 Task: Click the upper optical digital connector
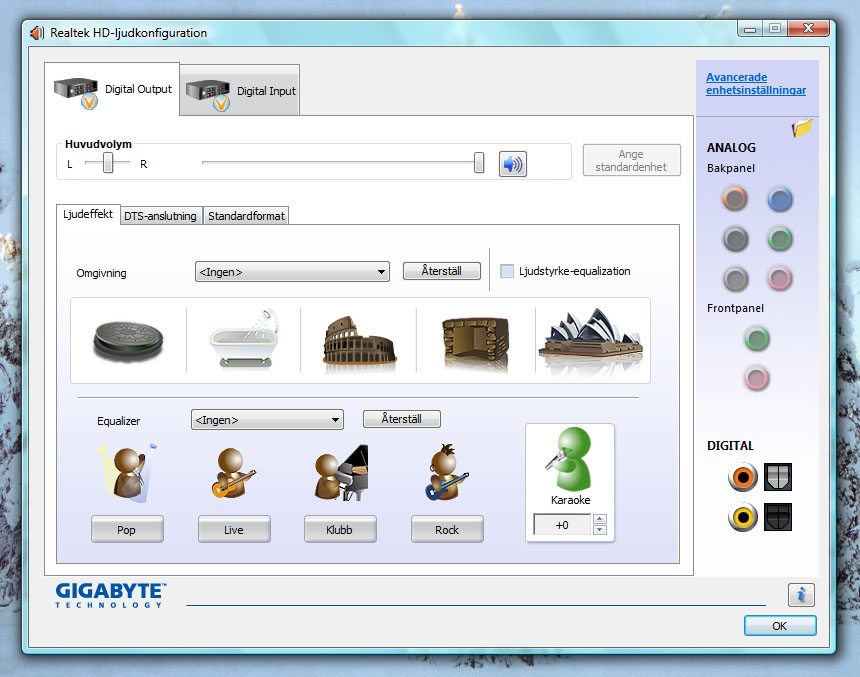coord(778,477)
